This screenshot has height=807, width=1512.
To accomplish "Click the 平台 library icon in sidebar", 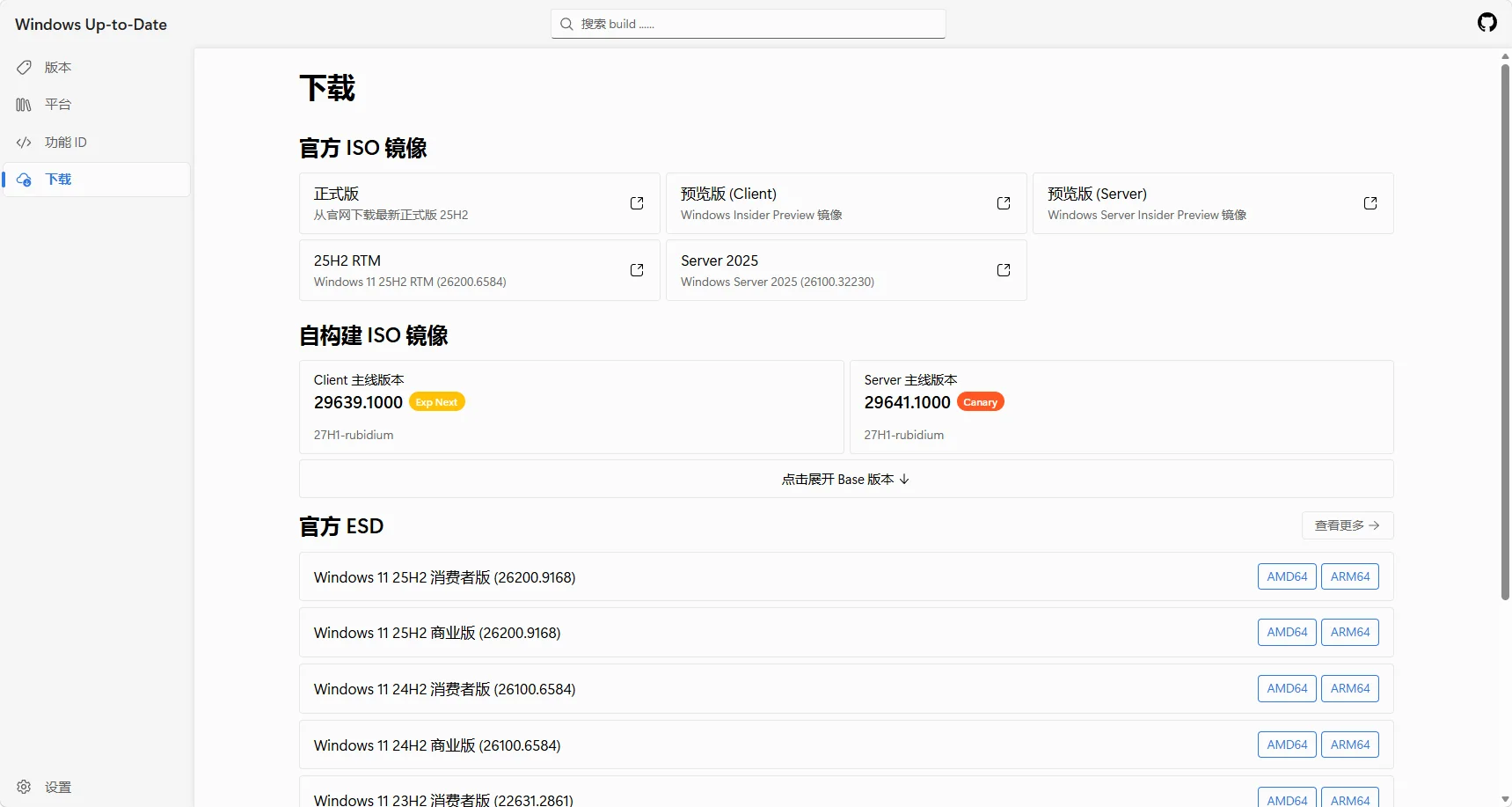I will [x=24, y=105].
